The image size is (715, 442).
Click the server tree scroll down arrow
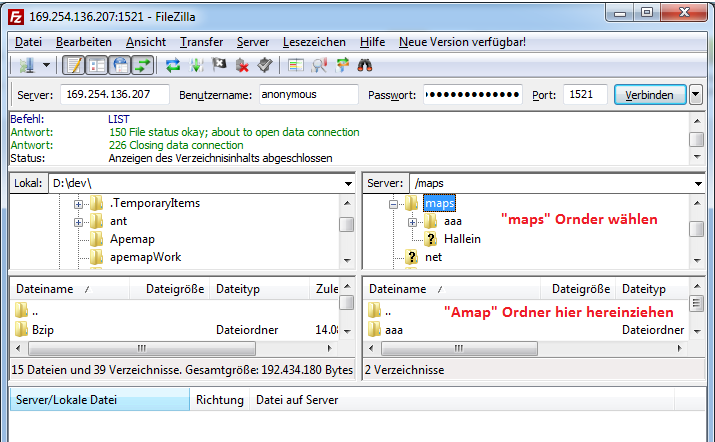click(x=697, y=260)
